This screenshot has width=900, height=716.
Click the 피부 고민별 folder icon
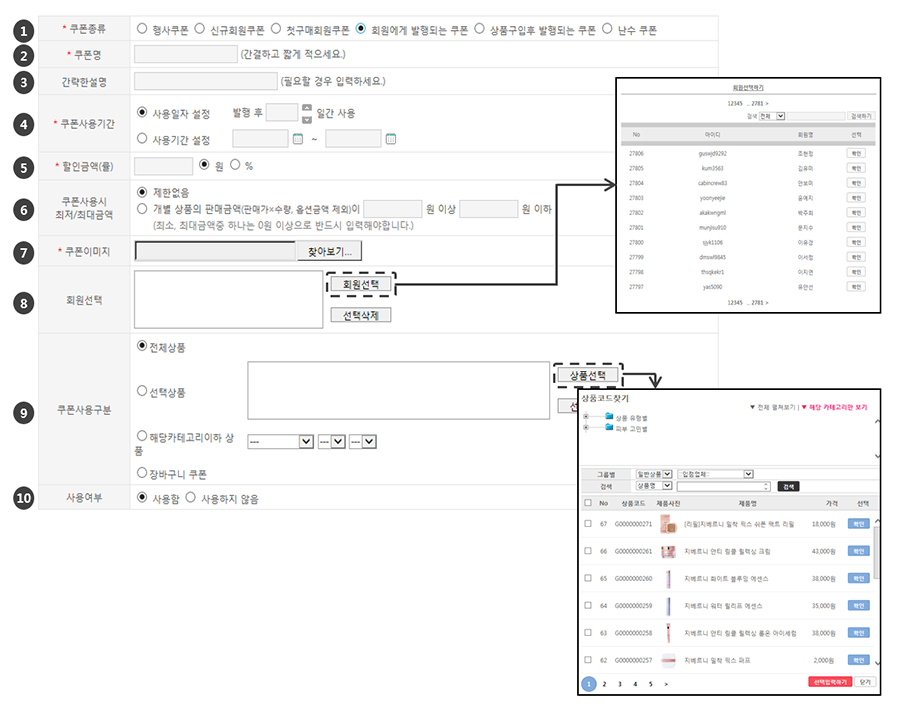(x=610, y=428)
